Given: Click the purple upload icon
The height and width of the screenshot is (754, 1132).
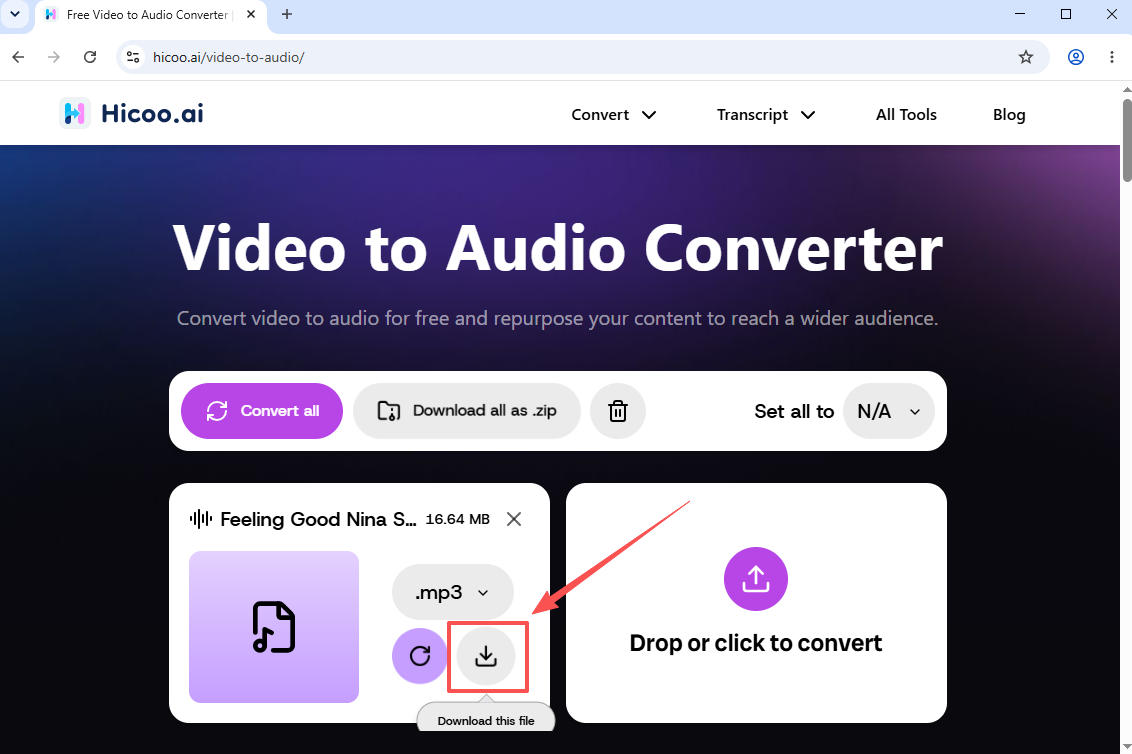Looking at the screenshot, I should pos(755,578).
